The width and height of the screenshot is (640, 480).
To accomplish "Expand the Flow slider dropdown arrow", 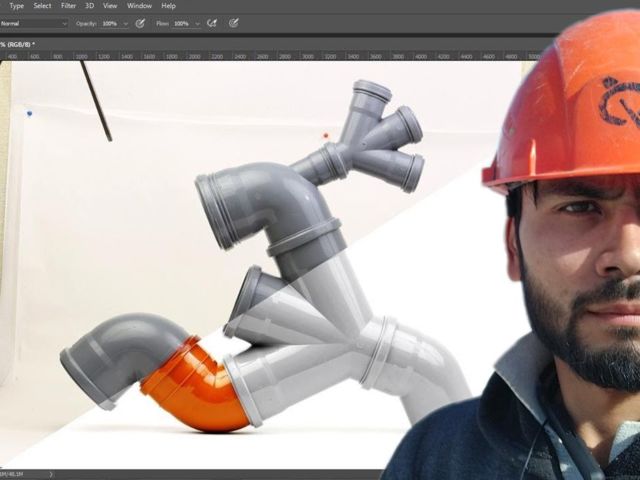I will point(197,23).
